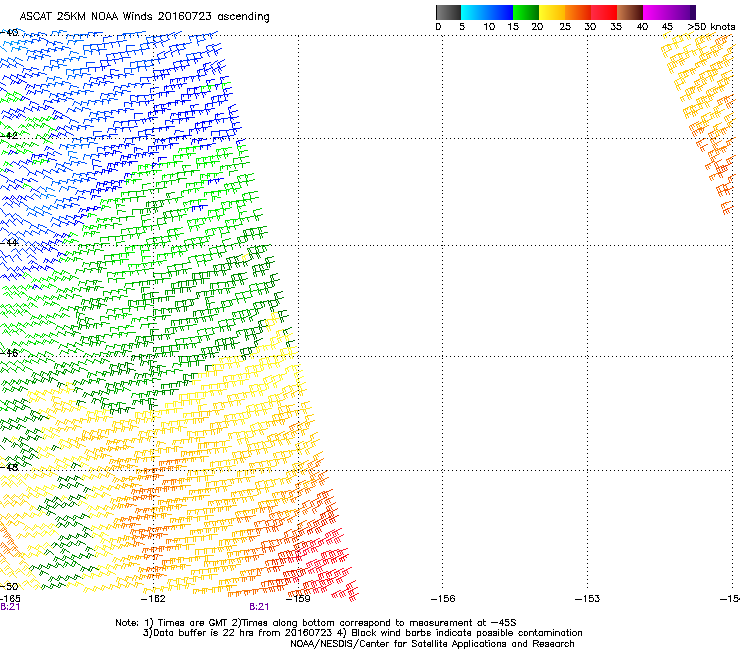Click the purple 8:21 time label near -159
This screenshot has height=650, width=740.
[259, 607]
